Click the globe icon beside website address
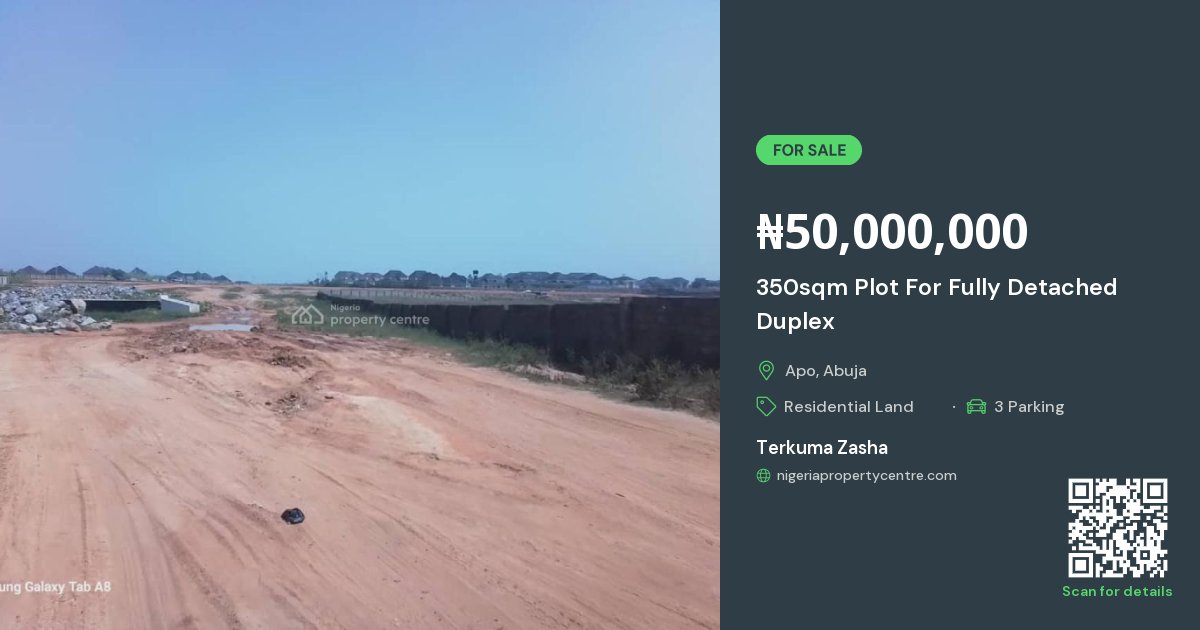Image resolution: width=1200 pixels, height=630 pixels. [764, 476]
